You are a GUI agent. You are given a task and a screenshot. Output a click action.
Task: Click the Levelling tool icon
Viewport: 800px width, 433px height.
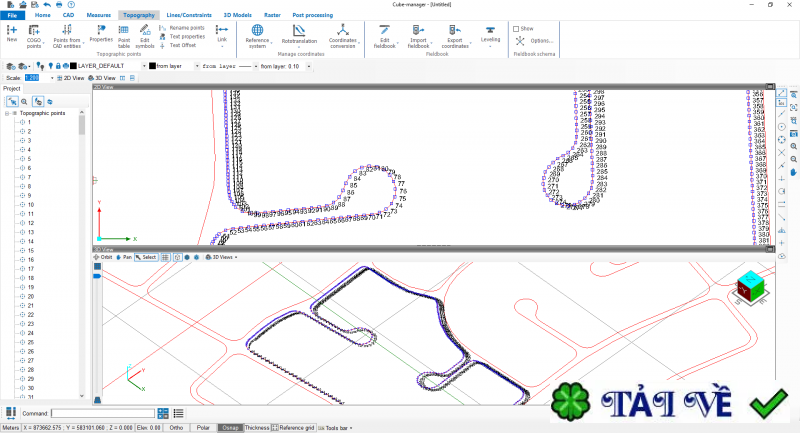pyautogui.click(x=490, y=34)
